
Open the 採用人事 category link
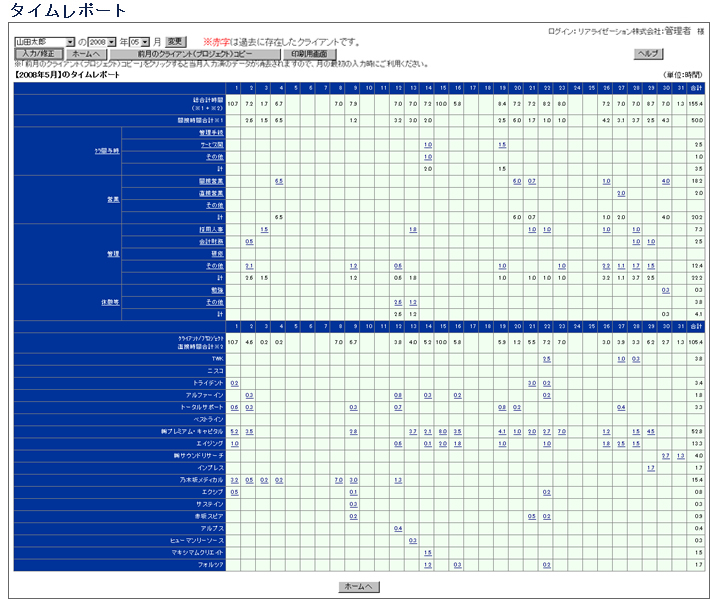(x=211, y=229)
